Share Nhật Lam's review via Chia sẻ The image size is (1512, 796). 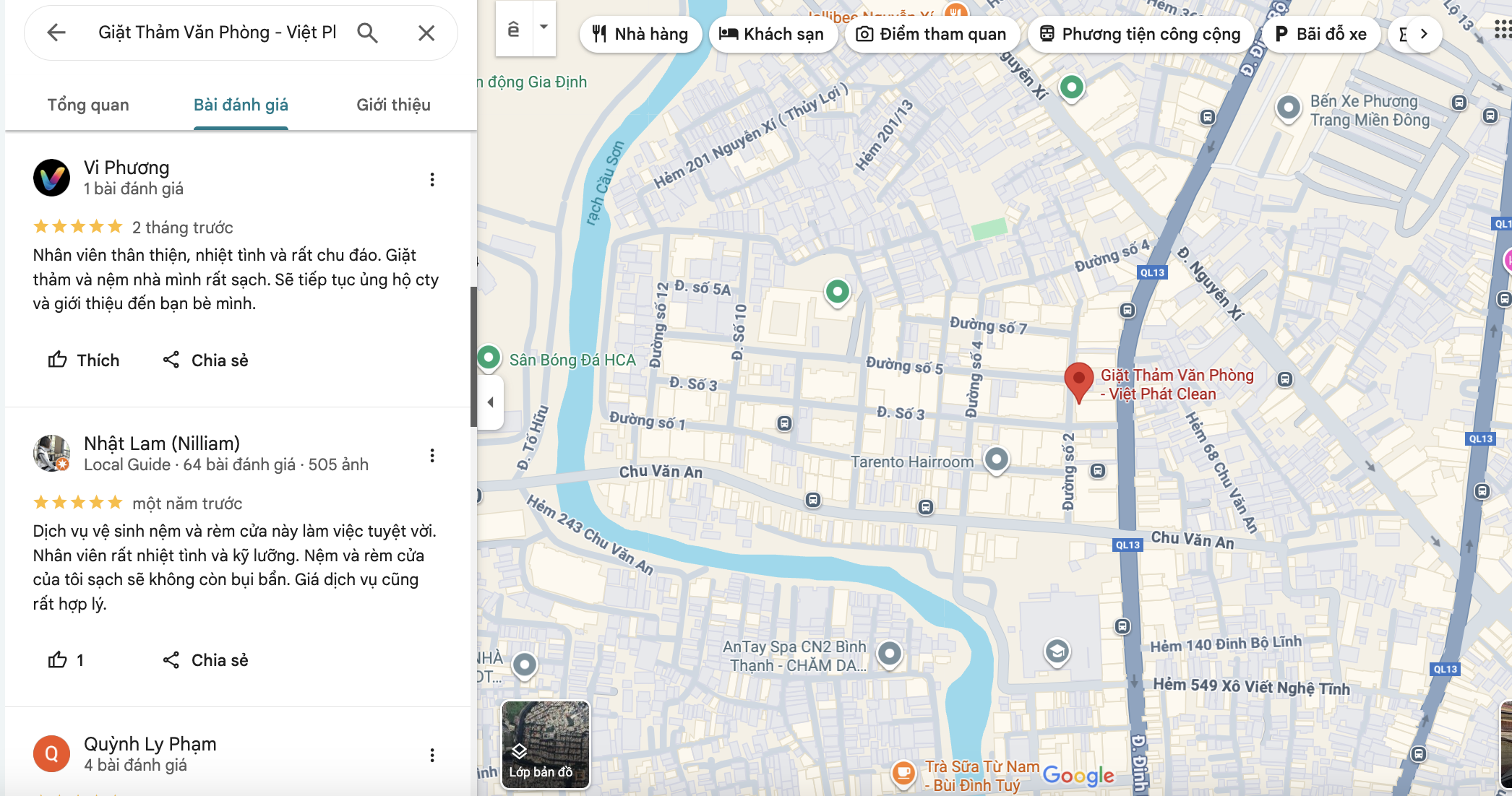[205, 659]
